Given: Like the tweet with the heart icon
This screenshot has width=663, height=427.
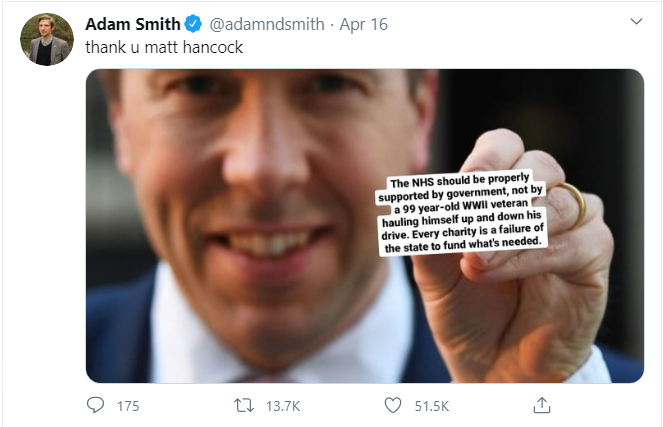Looking at the screenshot, I should click(x=393, y=406).
